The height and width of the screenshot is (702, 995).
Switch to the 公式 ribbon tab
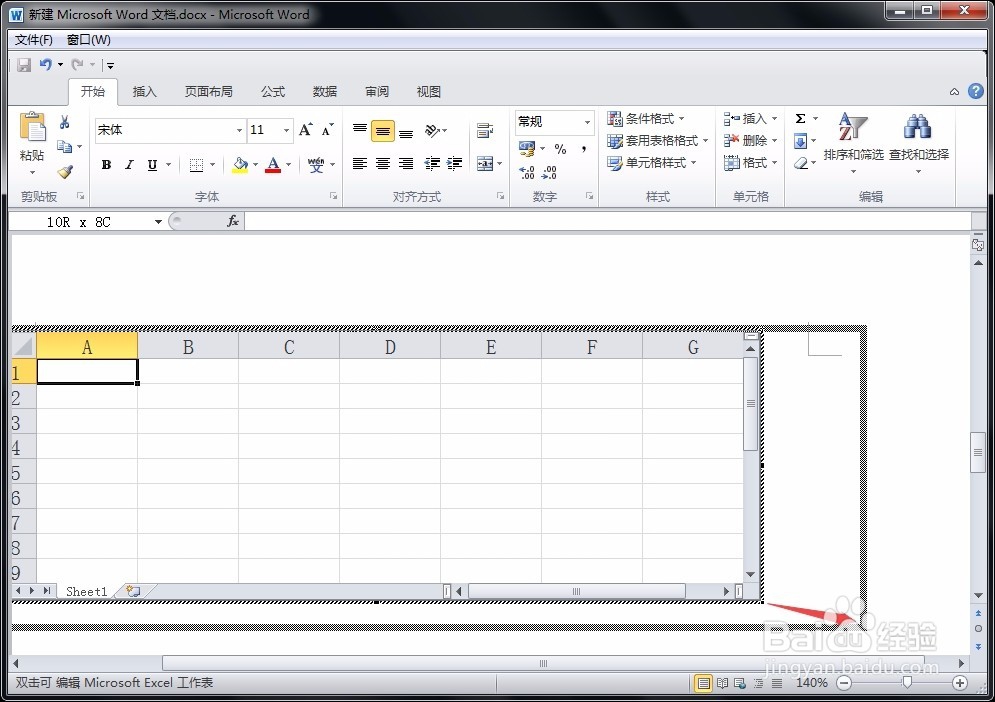(x=273, y=92)
